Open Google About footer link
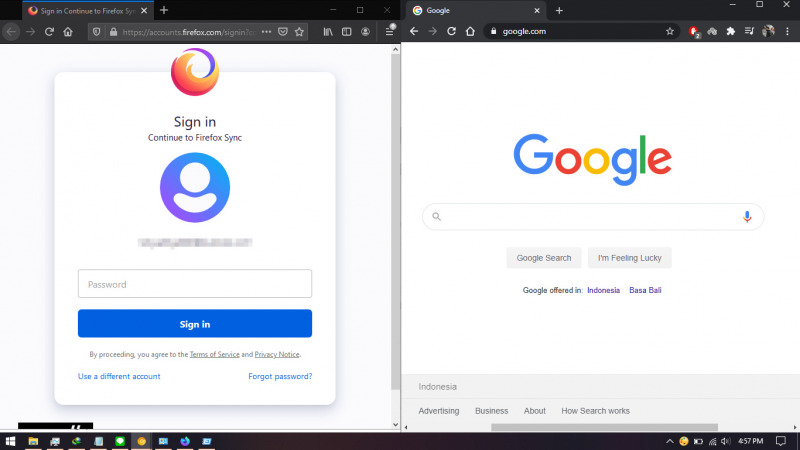Screen dimensions: 800x450 point(535,411)
